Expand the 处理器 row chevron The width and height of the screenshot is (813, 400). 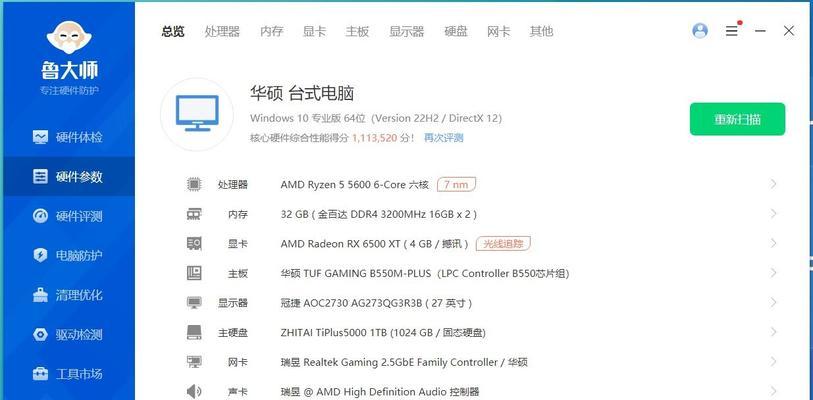pos(773,184)
